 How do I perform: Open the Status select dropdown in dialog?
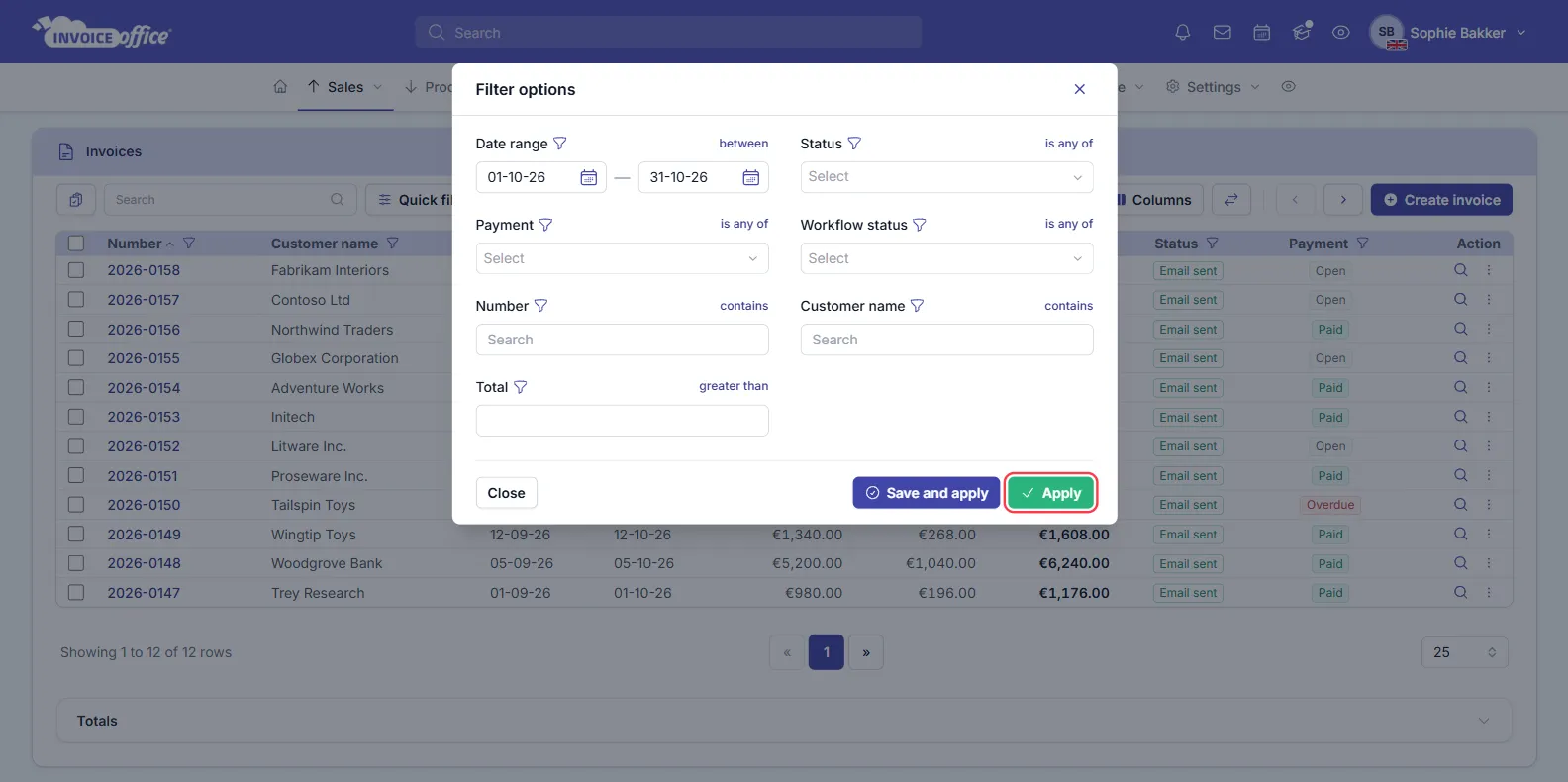click(946, 177)
